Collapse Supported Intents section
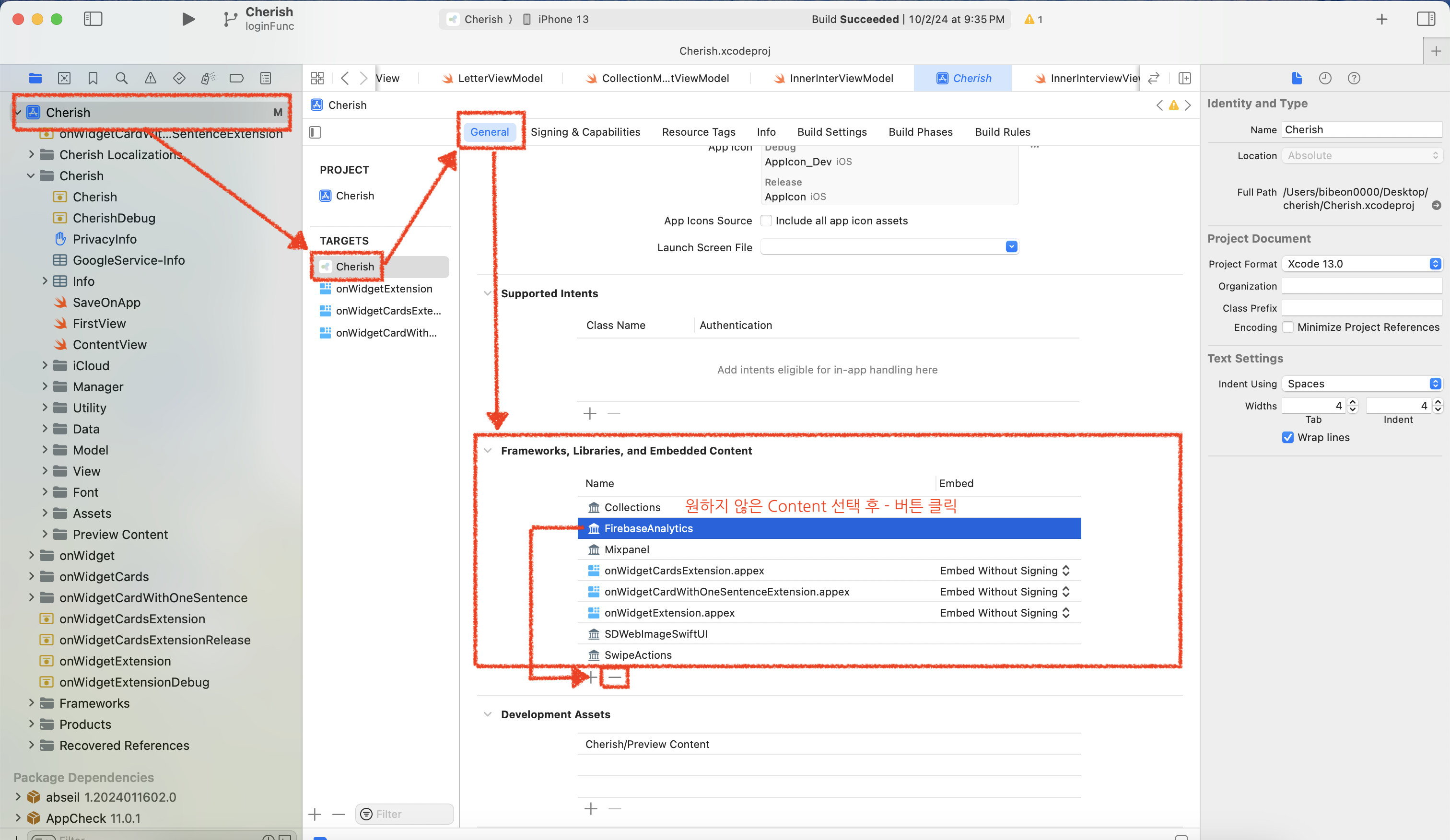 (487, 293)
